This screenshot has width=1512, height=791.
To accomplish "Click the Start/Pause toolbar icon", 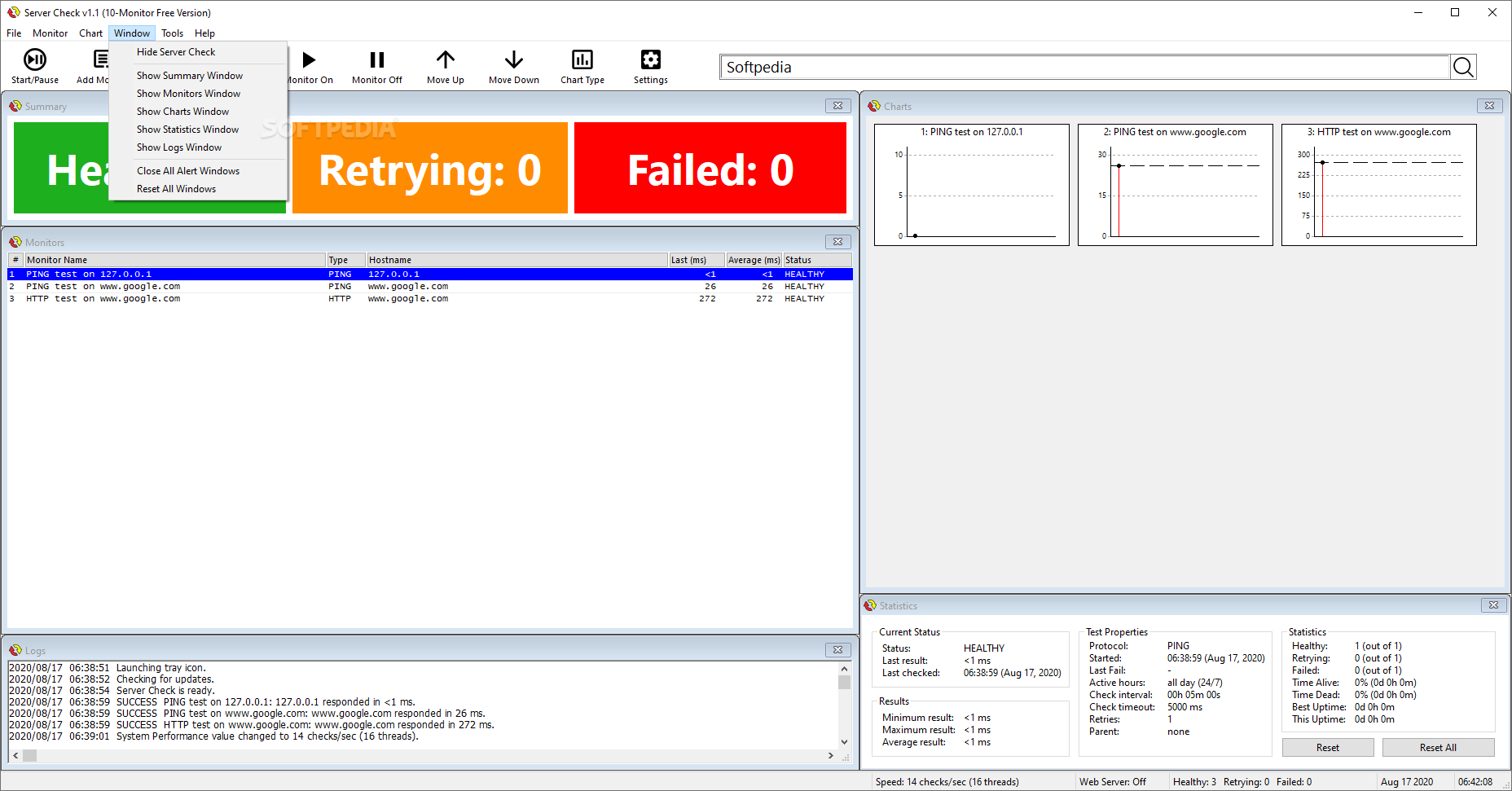I will (35, 60).
